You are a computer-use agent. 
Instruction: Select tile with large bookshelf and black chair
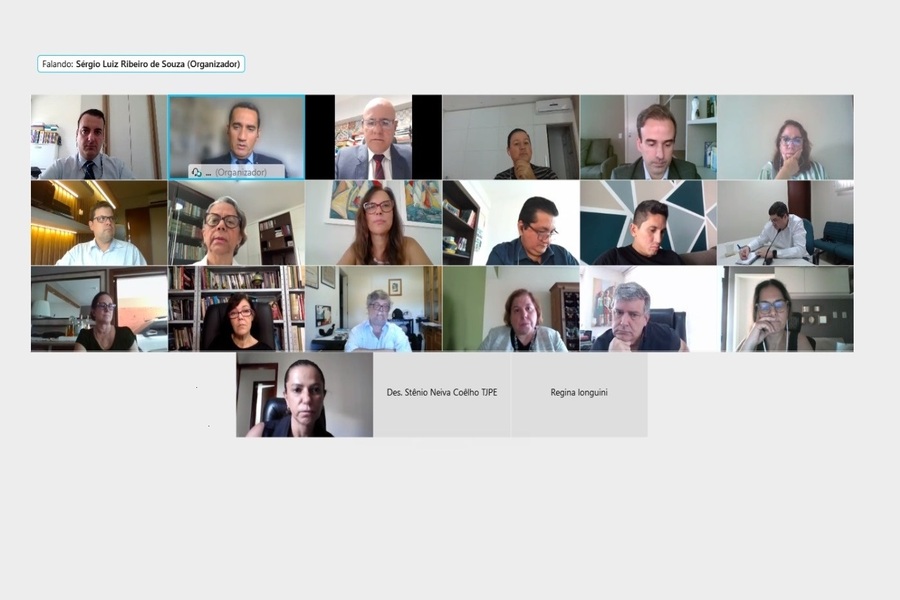(236, 309)
